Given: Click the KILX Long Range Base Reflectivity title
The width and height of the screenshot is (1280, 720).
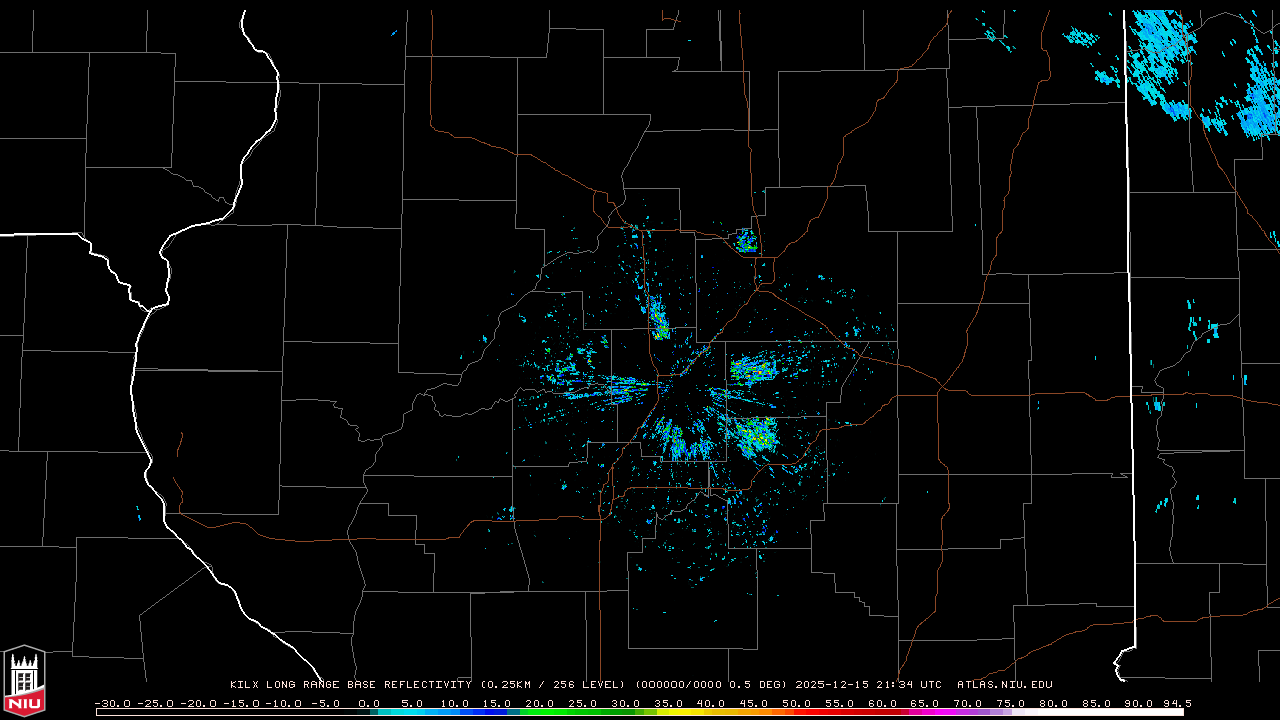Looking at the screenshot, I should coord(350,685).
